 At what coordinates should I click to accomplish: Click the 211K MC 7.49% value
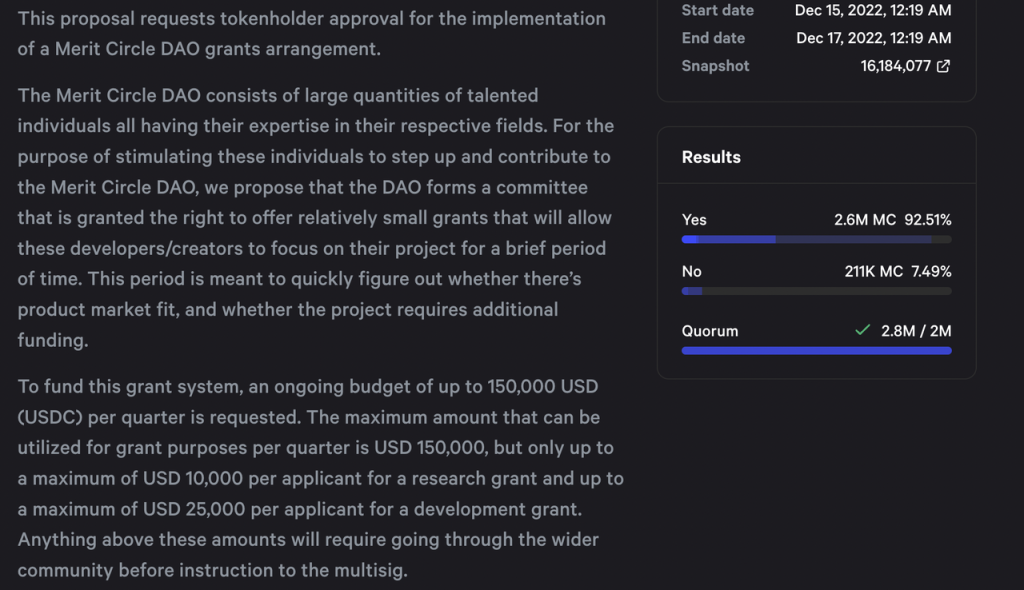click(x=897, y=271)
